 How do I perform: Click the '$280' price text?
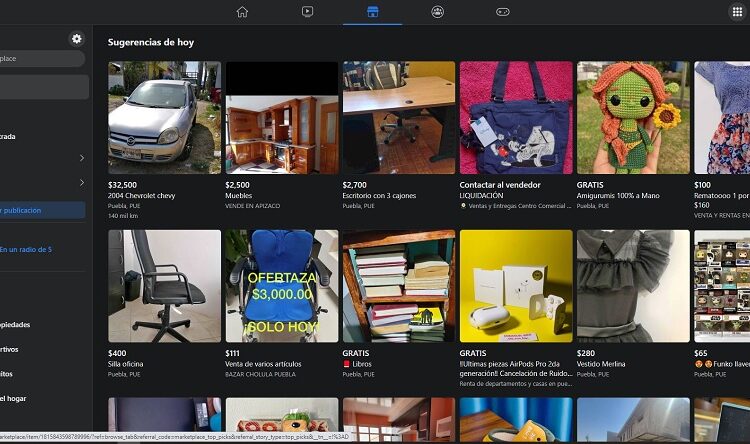point(585,353)
